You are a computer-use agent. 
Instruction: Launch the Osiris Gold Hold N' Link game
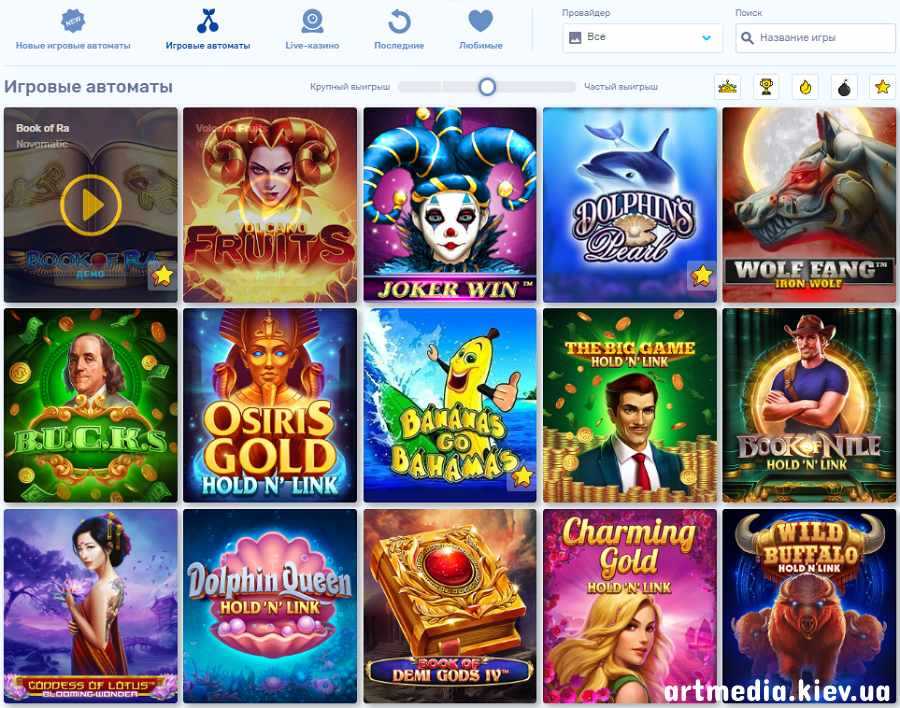[x=270, y=405]
